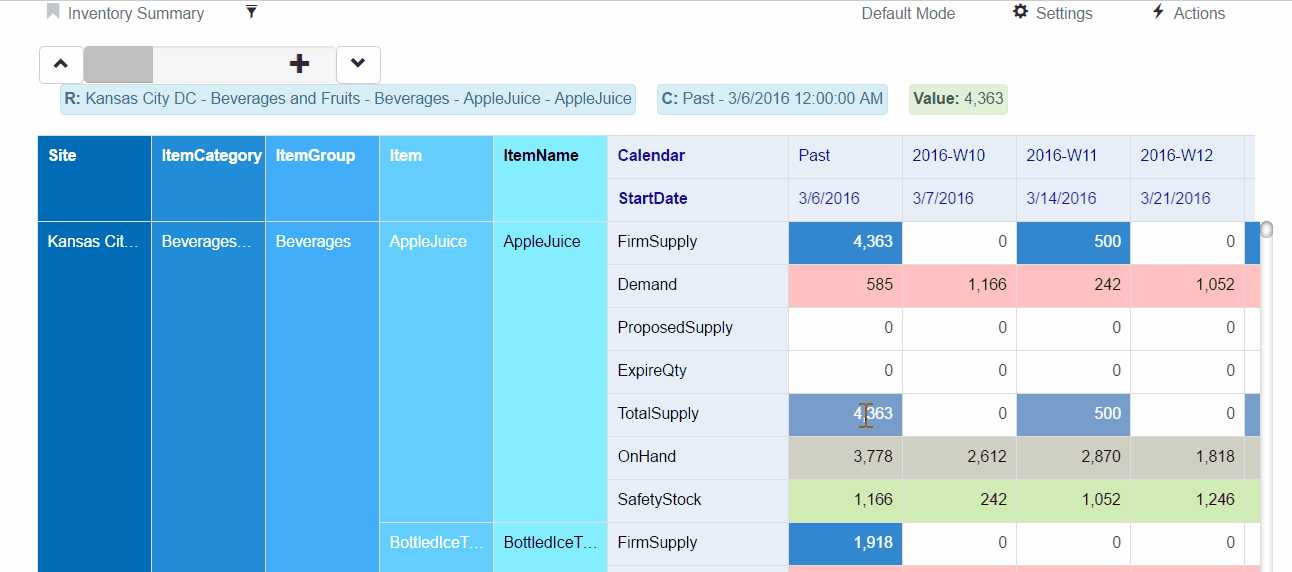Click the AppleJuice Demand row label

(647, 285)
